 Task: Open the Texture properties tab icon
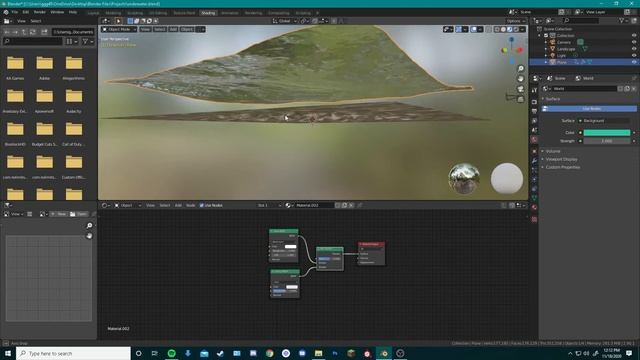click(x=534, y=219)
